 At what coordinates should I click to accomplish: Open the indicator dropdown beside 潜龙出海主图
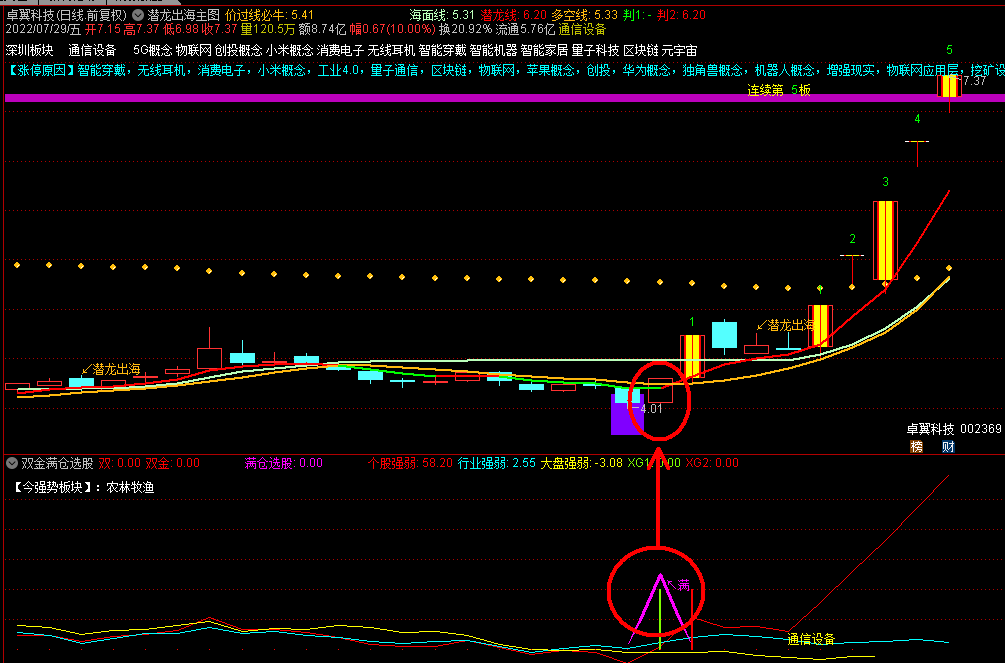(138, 15)
